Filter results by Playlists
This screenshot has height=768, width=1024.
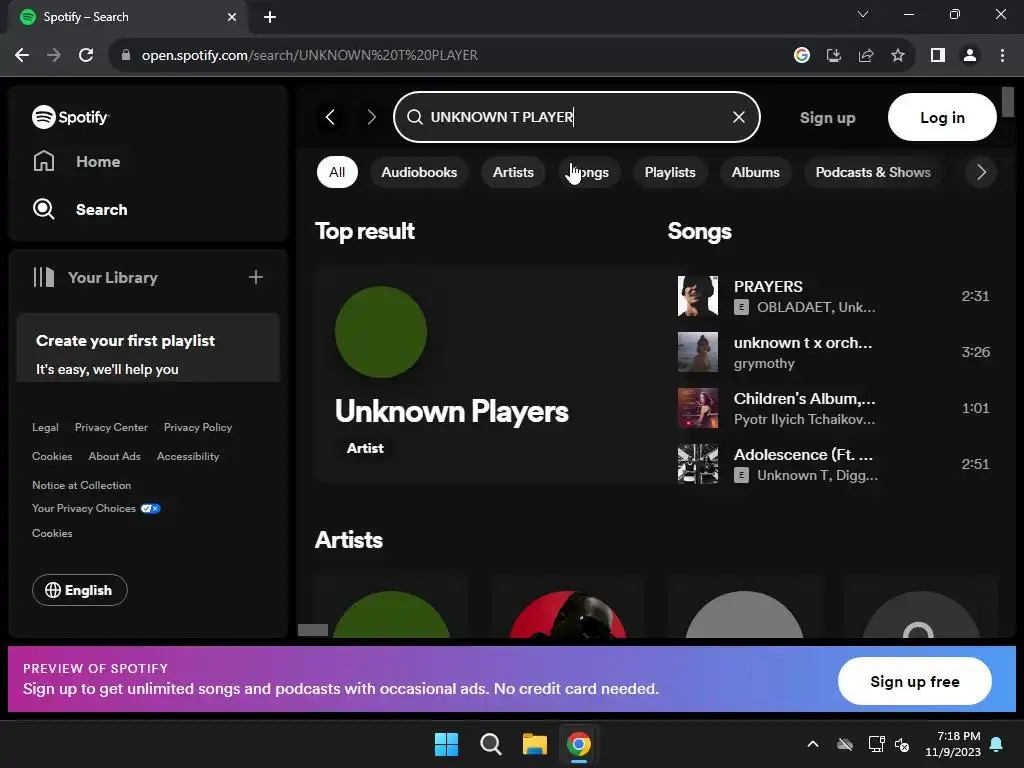click(x=670, y=172)
